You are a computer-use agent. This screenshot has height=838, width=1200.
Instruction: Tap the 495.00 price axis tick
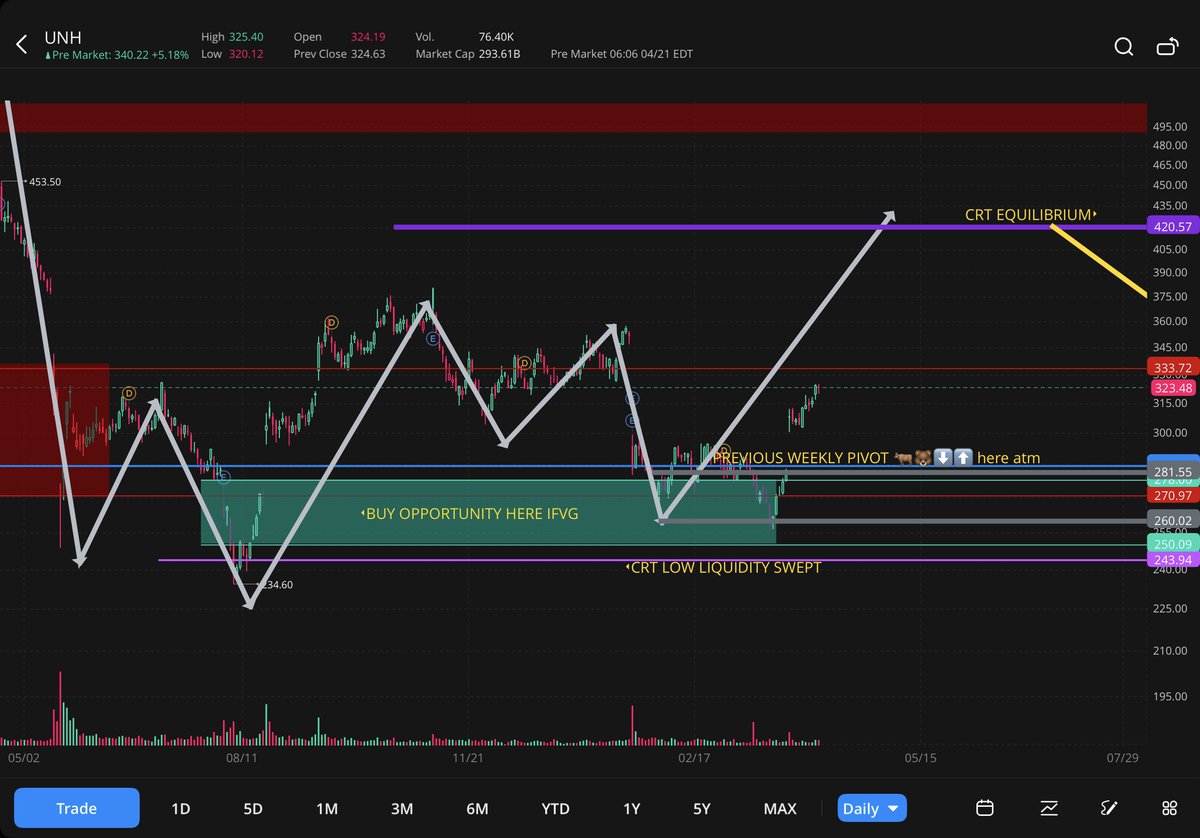coord(1170,127)
